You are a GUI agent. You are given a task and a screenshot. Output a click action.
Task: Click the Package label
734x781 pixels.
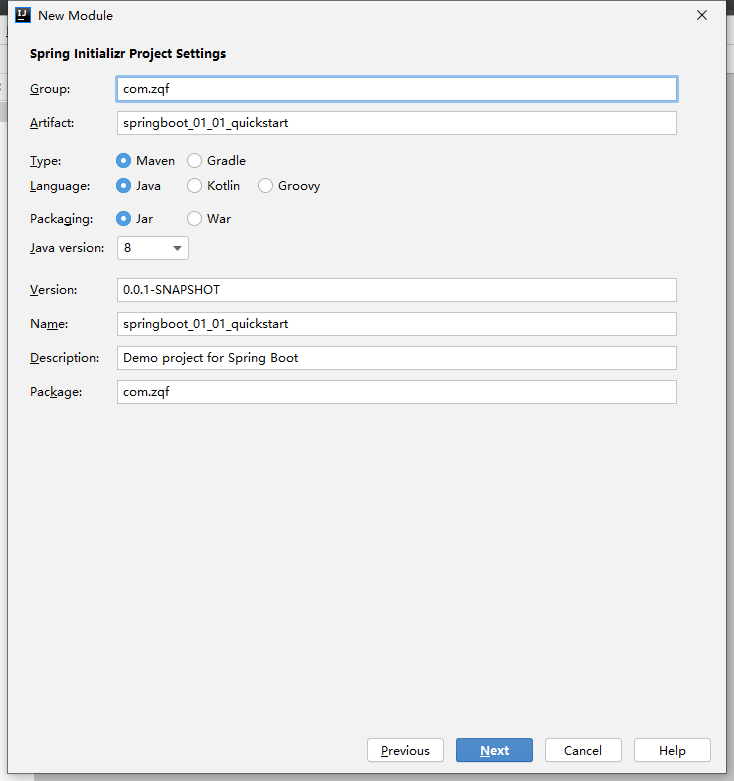tap(56, 392)
